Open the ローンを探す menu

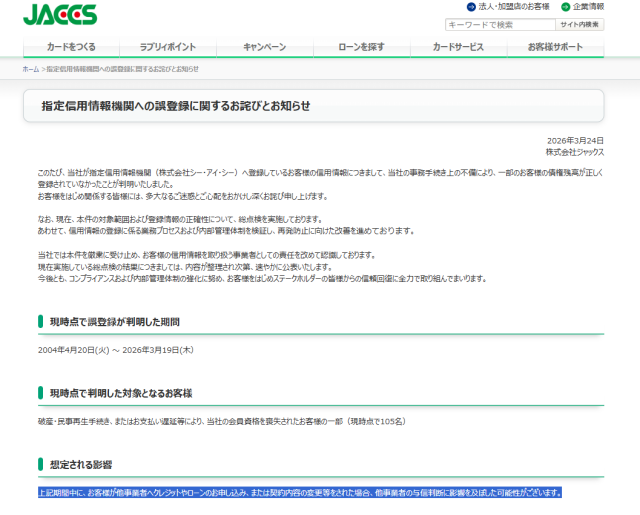point(361,47)
